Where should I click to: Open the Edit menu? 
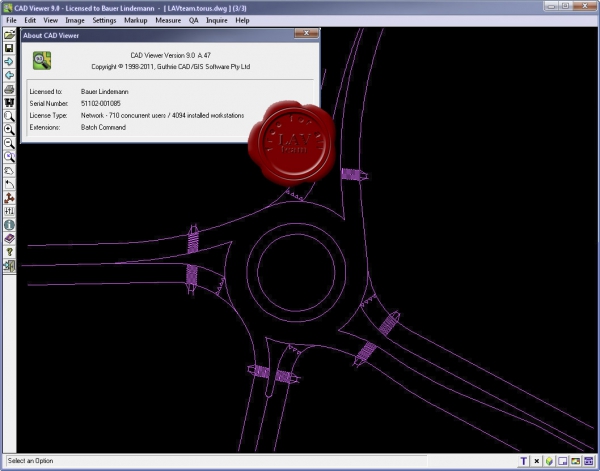coord(30,20)
